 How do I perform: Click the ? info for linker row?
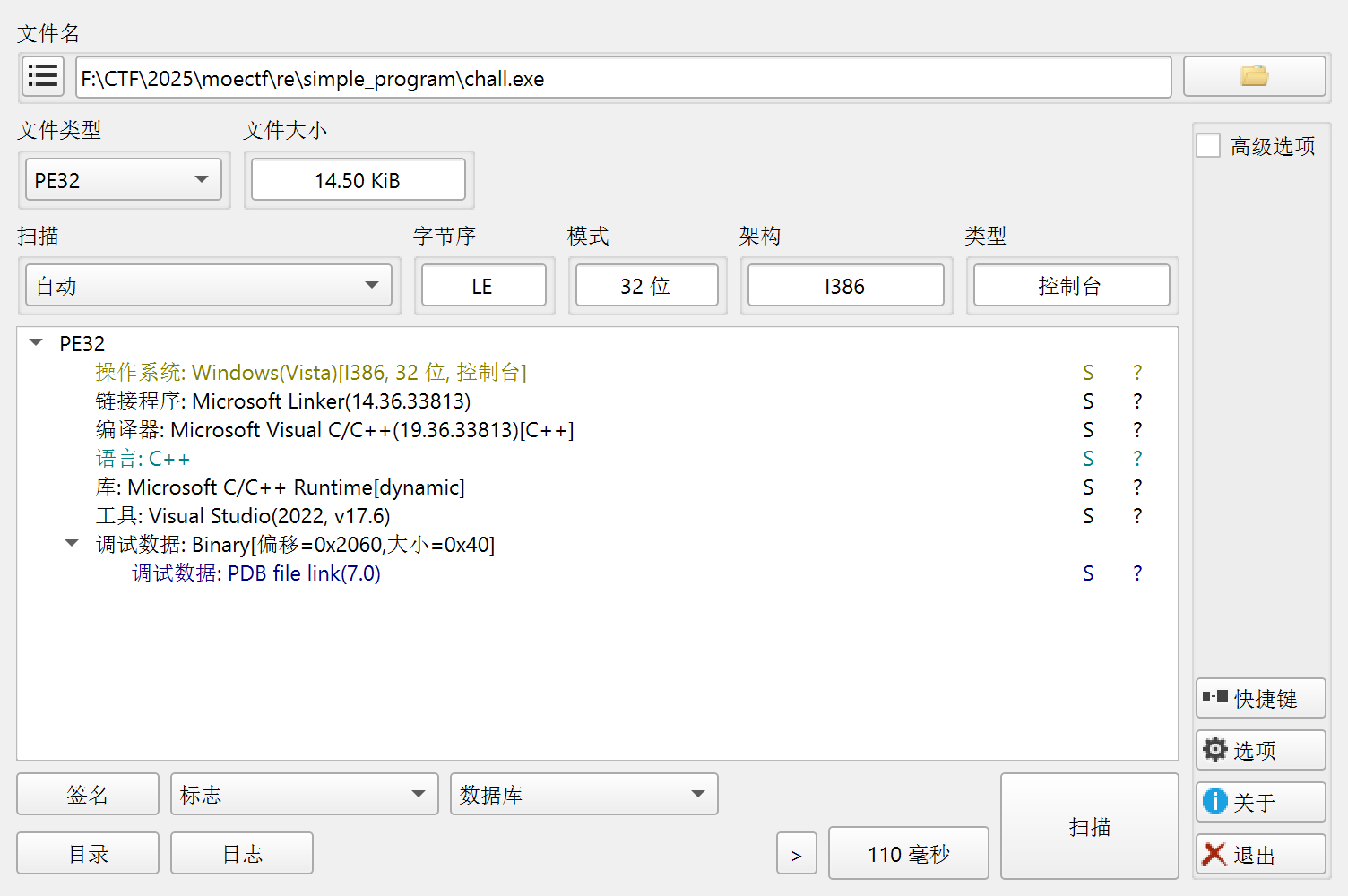pos(1137,401)
